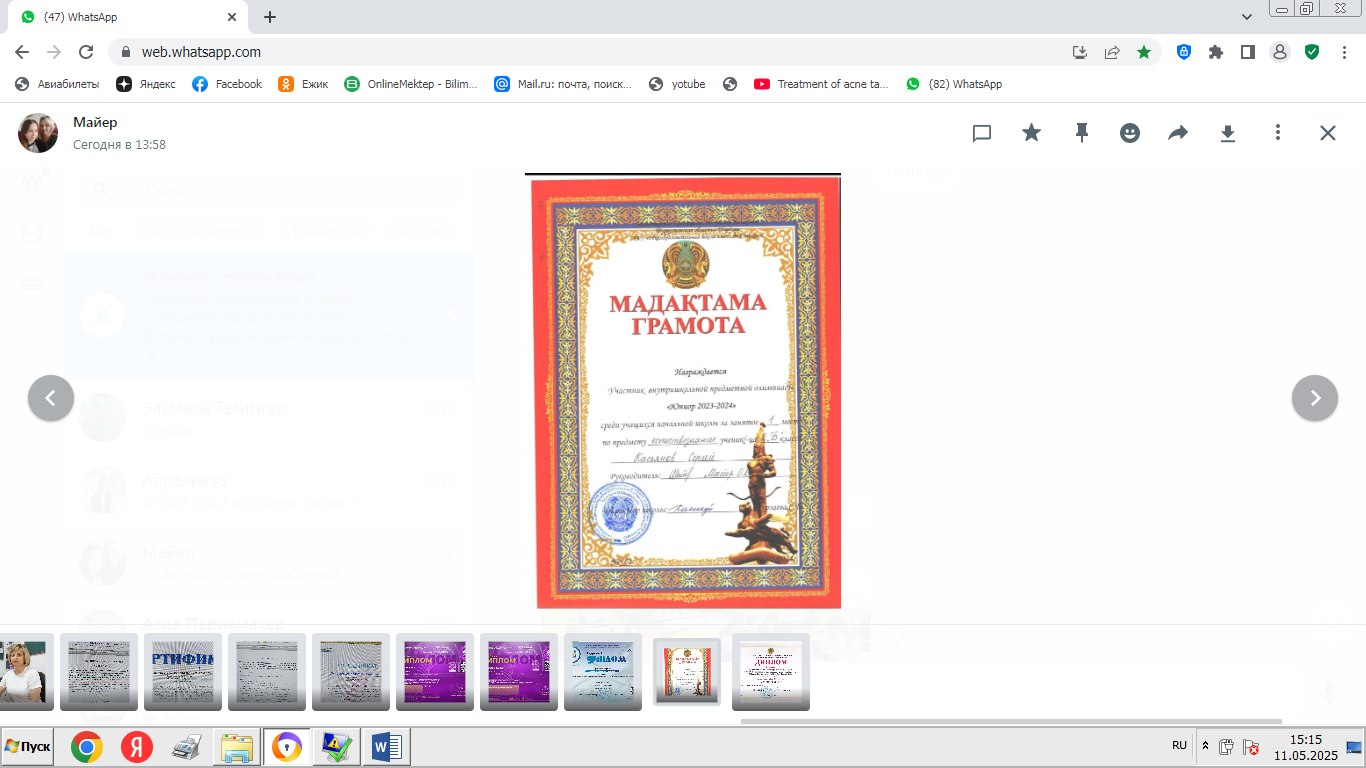1366x768 pixels.
Task: Open the Пуск start menu
Action: [27, 747]
